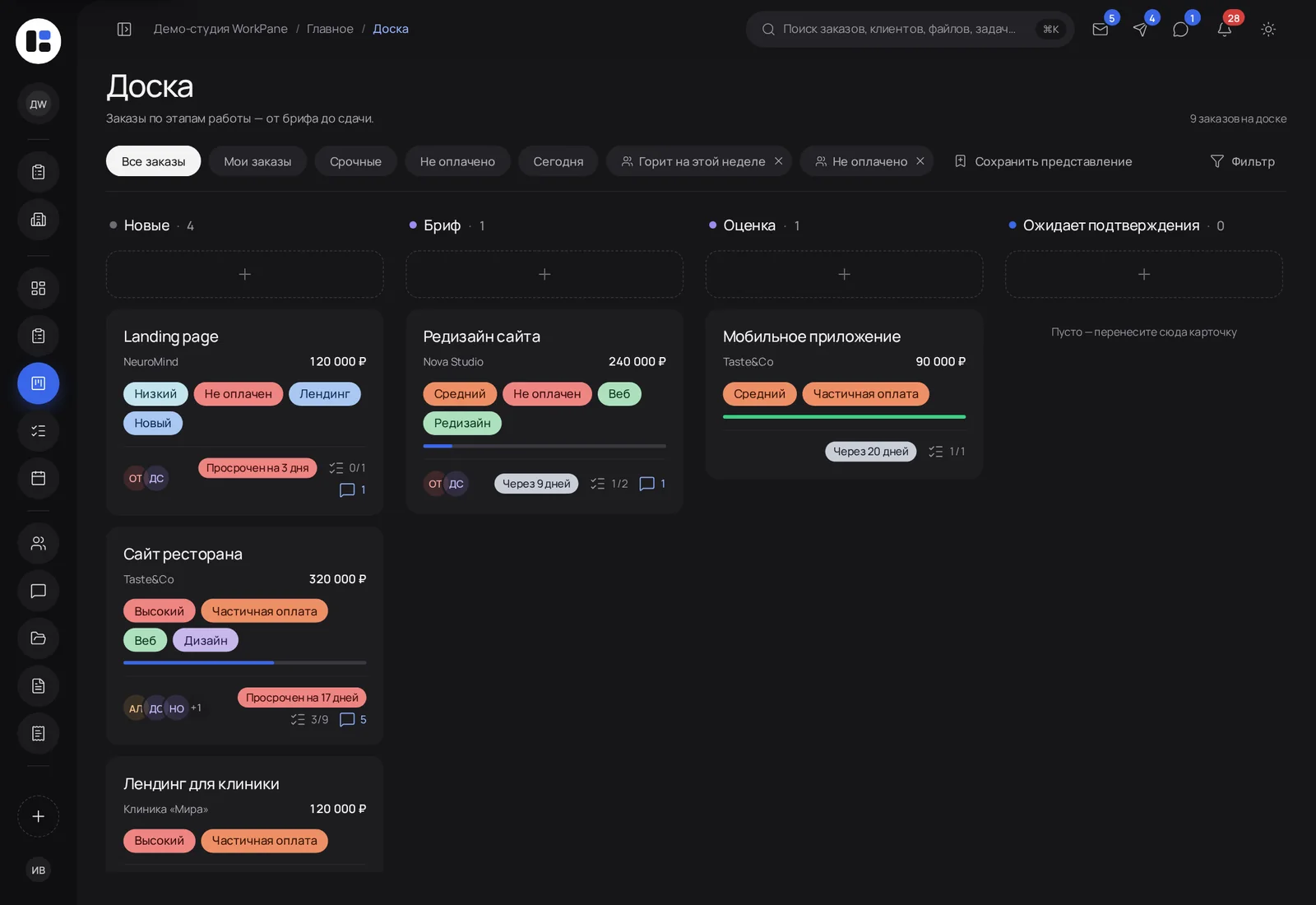Image resolution: width=1316 pixels, height=905 pixels.
Task: Switch to 'Мои заказы' tab
Action: point(257,161)
